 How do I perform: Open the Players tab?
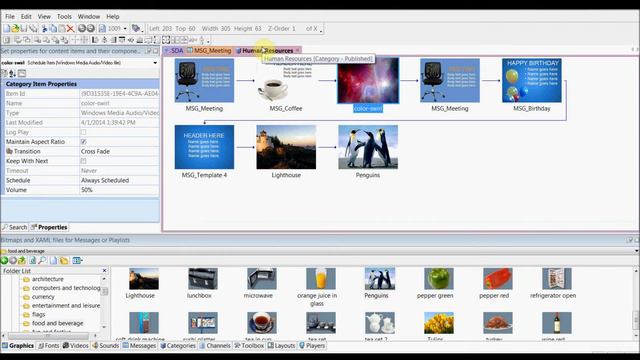point(312,346)
